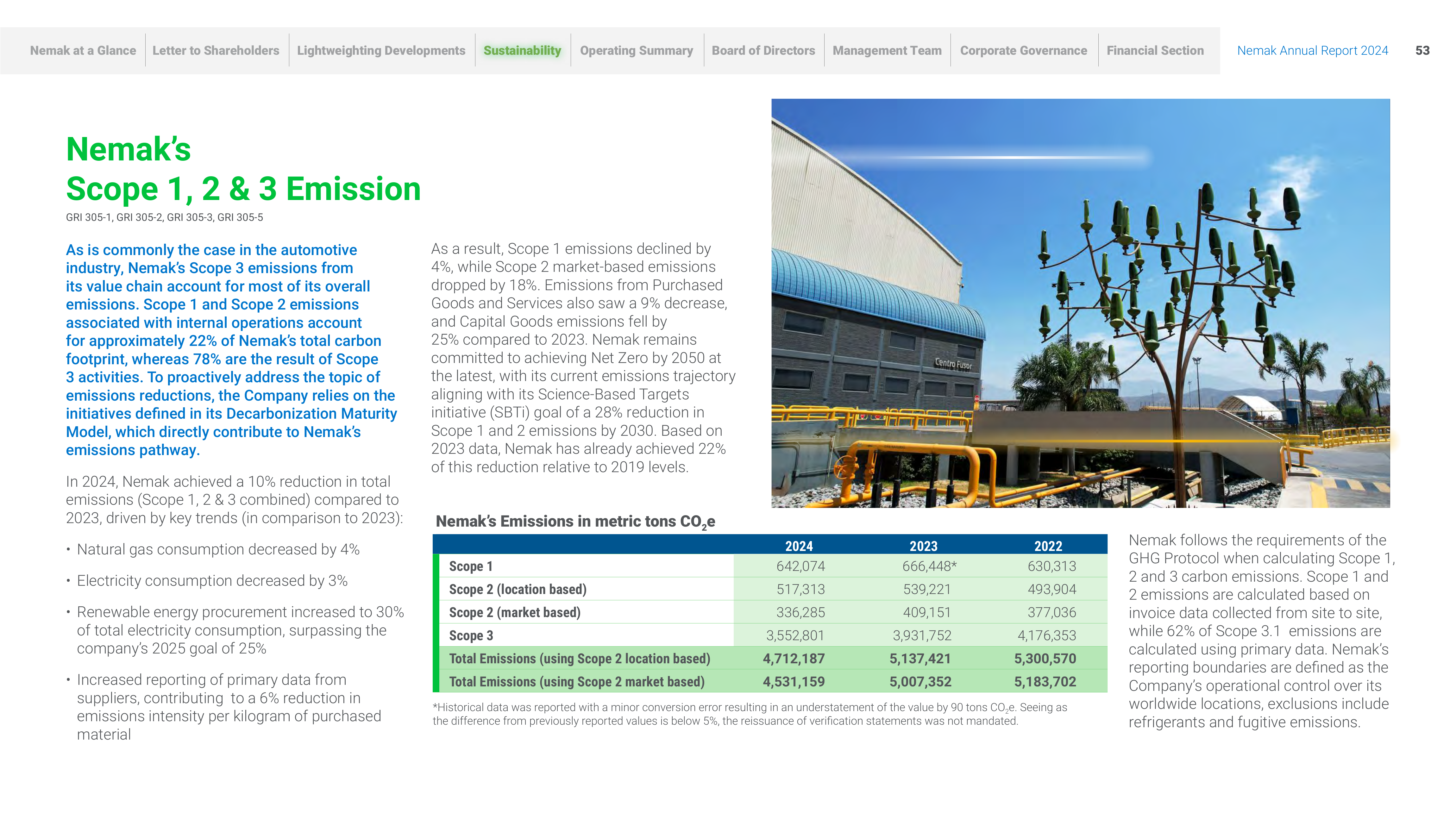This screenshot has height=819, width=1456.
Task: Select the Sustainability tab
Action: pyautogui.click(x=522, y=50)
